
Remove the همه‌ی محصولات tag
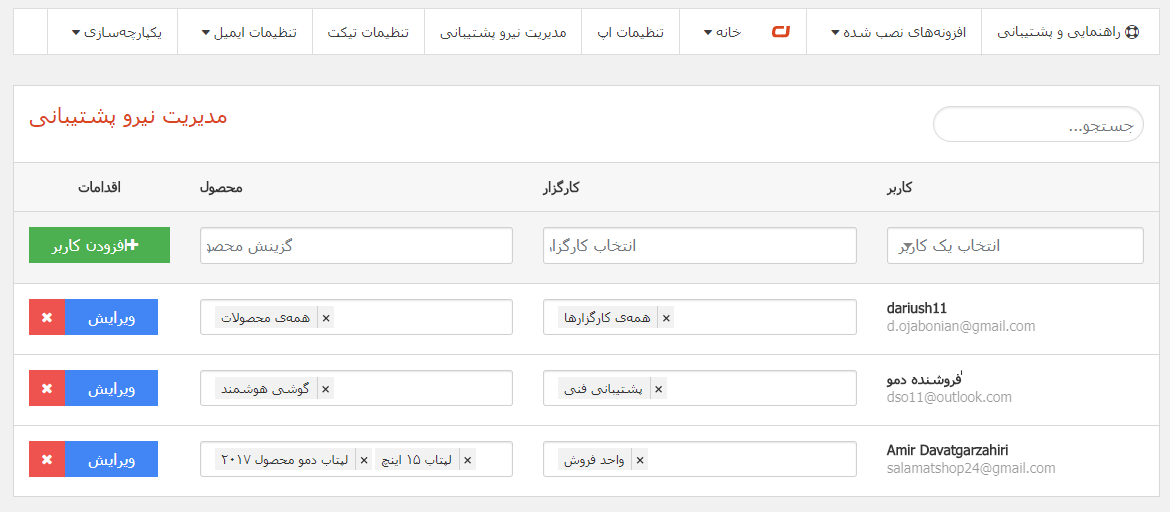coord(325,318)
